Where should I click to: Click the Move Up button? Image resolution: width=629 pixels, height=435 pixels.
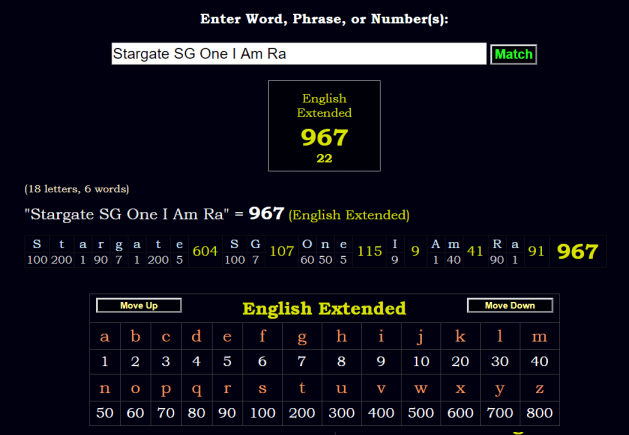(x=139, y=305)
